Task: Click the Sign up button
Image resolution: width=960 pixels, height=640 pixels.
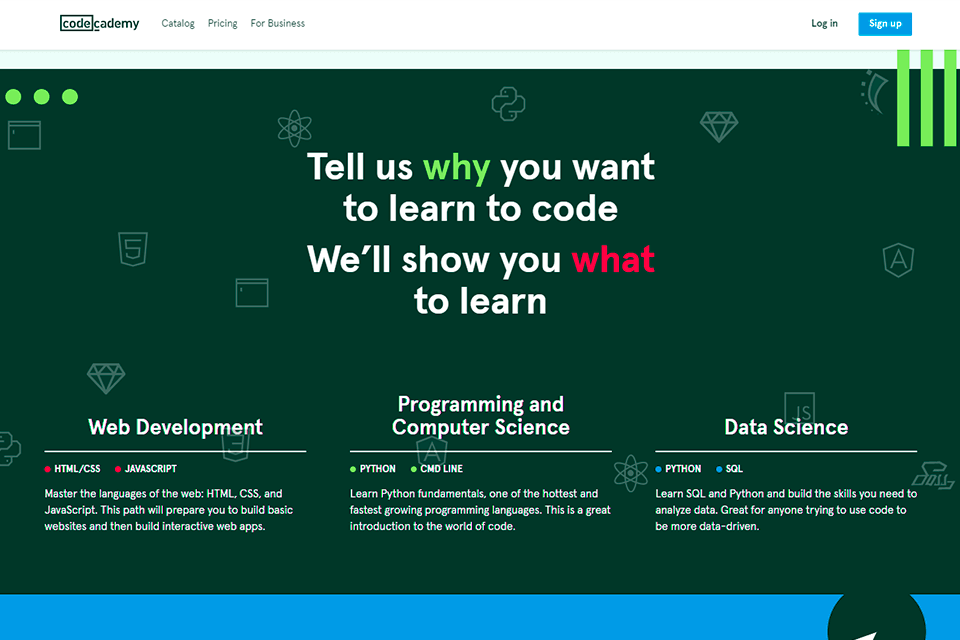Action: pos(884,23)
